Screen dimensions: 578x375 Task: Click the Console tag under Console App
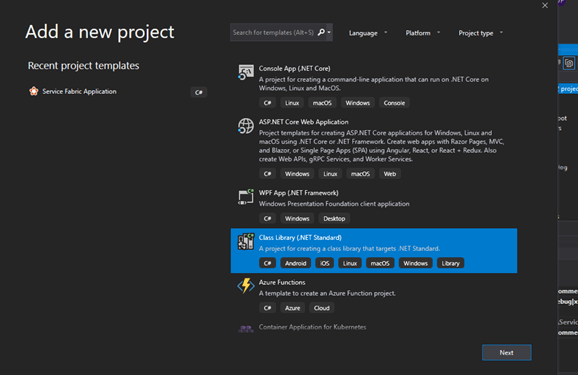(394, 103)
